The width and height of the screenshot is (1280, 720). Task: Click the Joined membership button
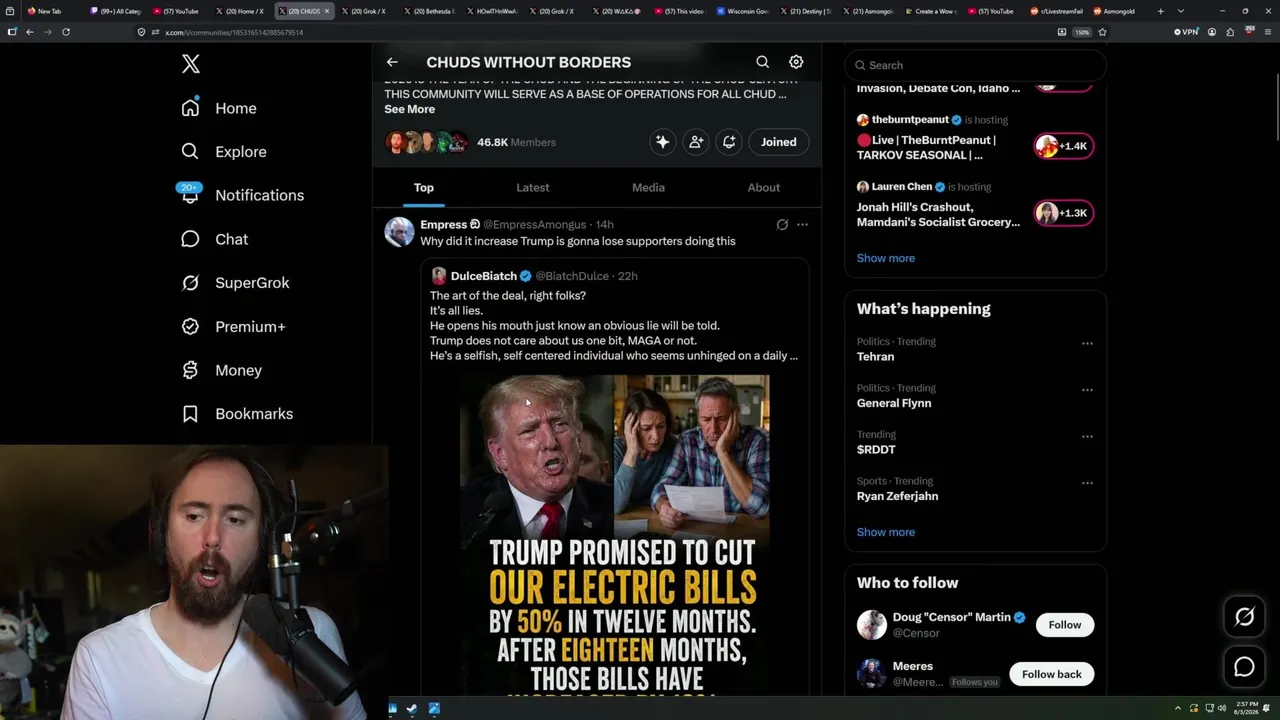(779, 142)
